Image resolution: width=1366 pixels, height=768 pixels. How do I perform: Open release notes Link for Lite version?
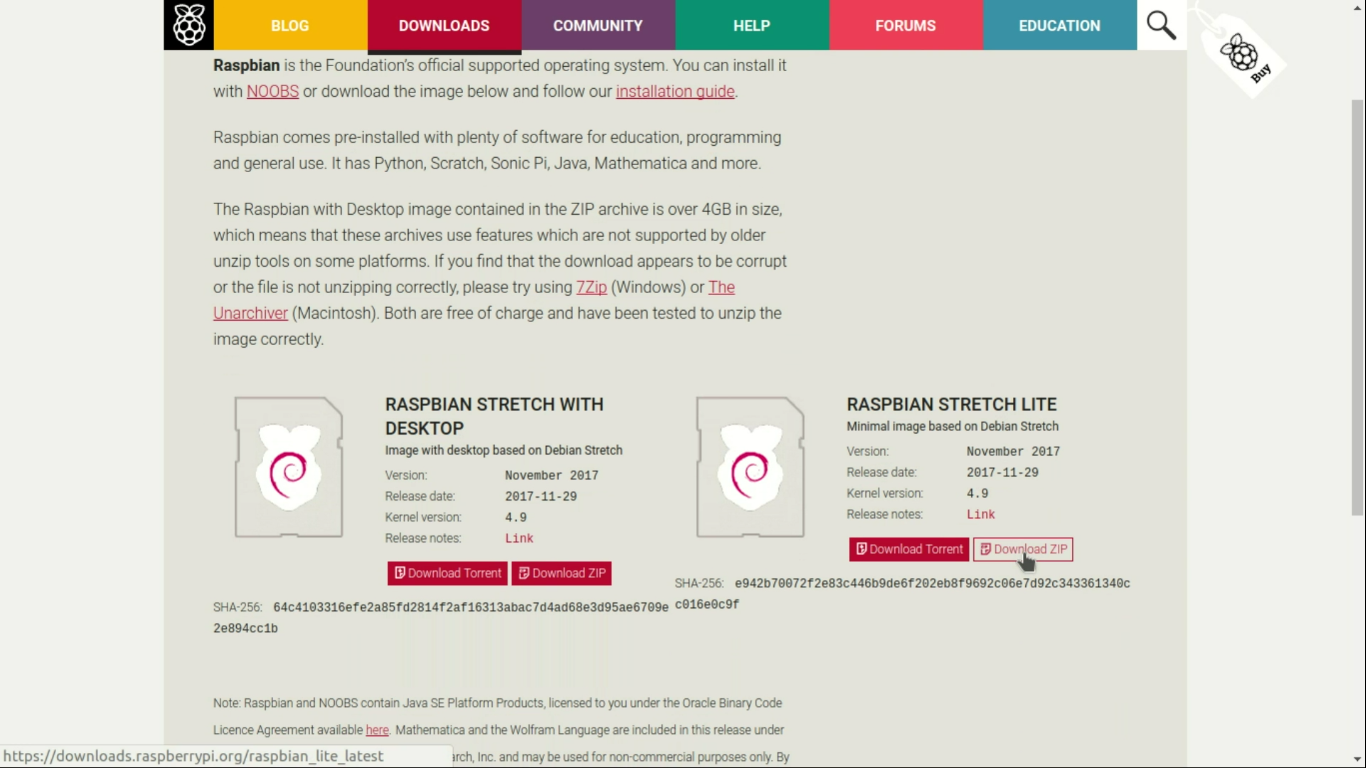[981, 514]
